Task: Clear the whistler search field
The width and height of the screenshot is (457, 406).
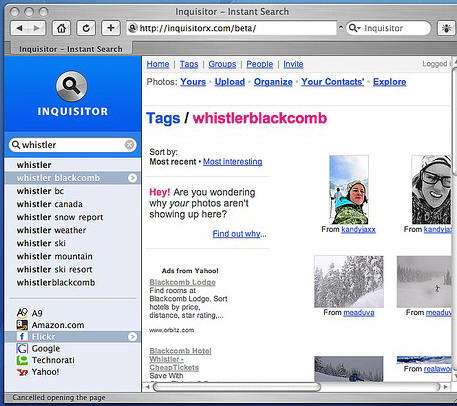Action: (x=129, y=145)
